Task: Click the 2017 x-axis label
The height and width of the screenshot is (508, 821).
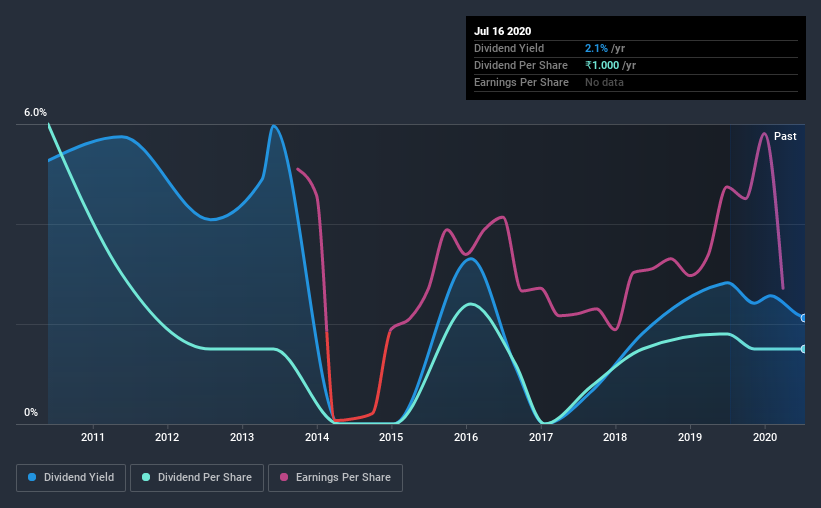Action: (541, 437)
